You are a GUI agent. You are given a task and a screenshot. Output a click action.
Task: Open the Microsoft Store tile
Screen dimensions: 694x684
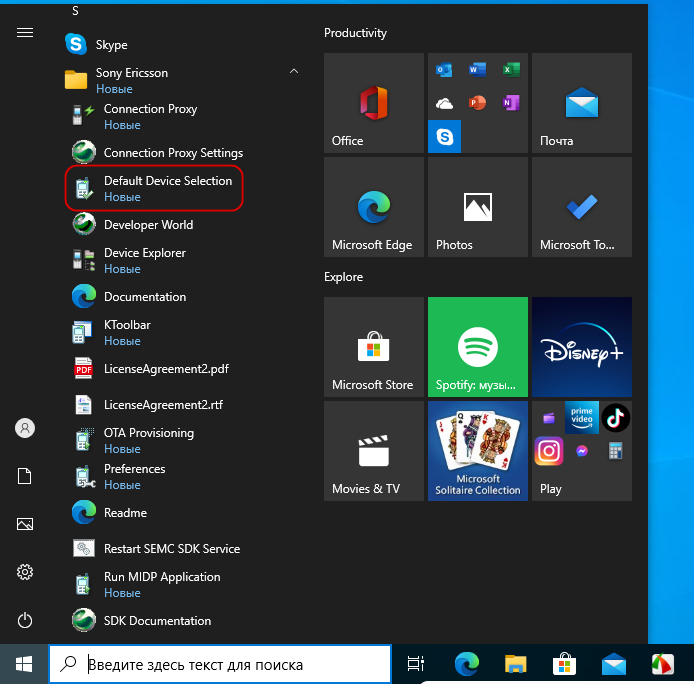coord(374,347)
